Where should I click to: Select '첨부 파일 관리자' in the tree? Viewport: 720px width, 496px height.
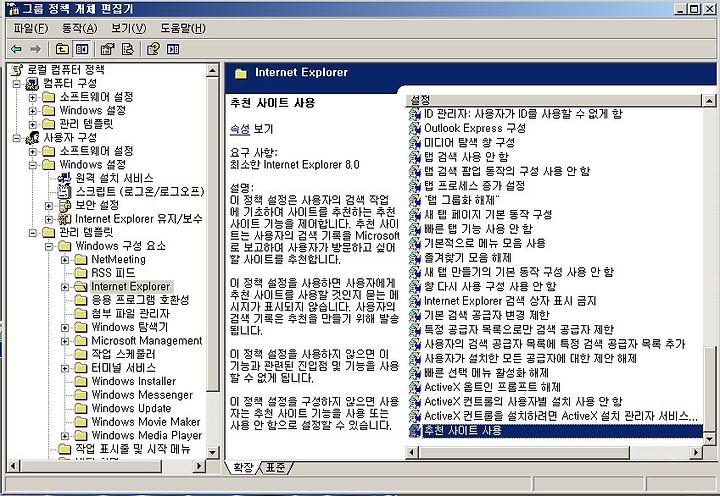(130, 314)
